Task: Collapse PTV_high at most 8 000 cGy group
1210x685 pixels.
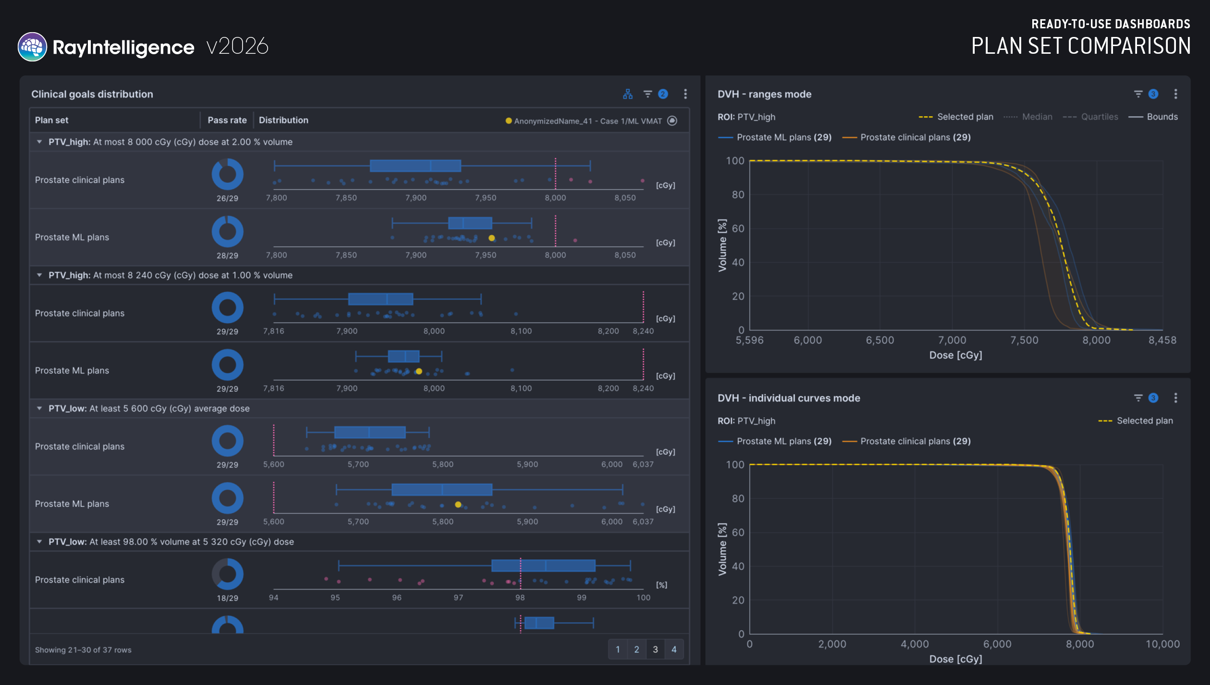Action: point(39,142)
